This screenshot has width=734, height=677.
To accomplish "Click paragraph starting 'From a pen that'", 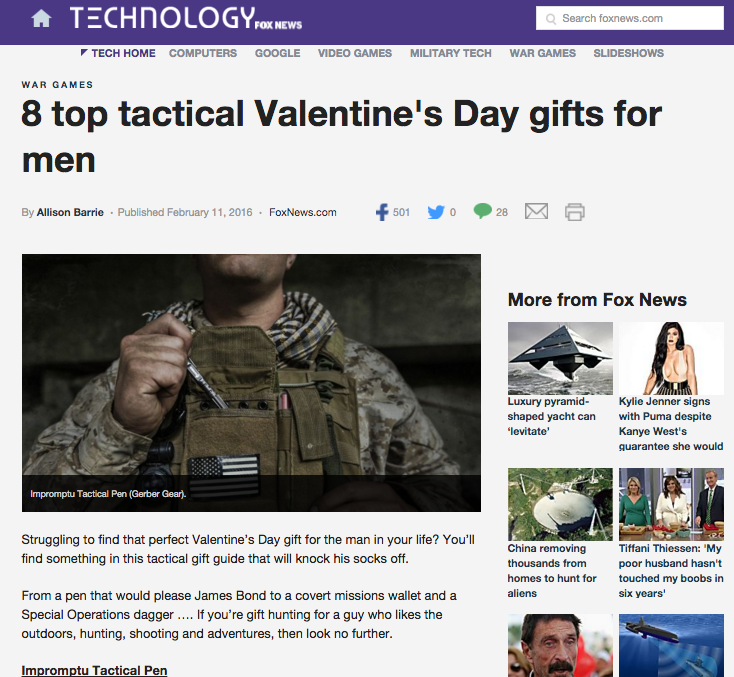I will point(239,615).
